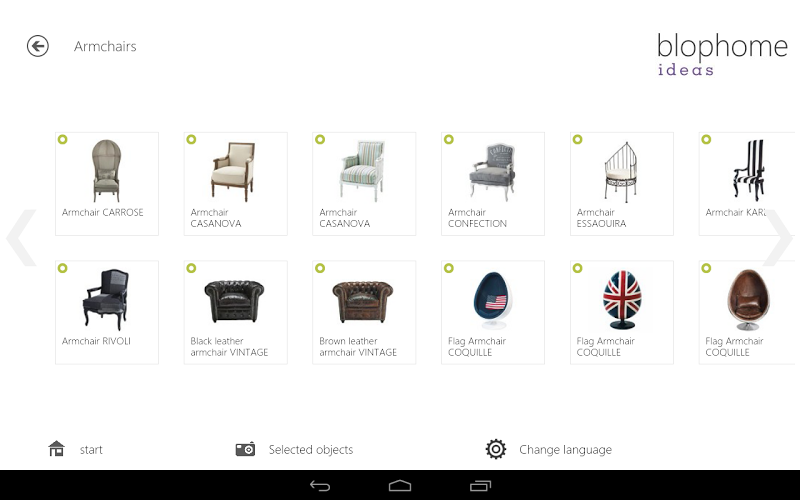
Task: Toggle selection circle on Armchair RIVOLI
Action: click(62, 268)
